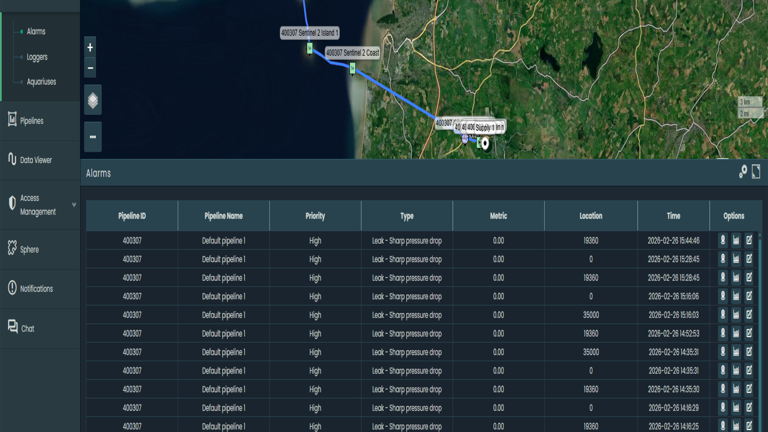Zoom out on the map

point(90,68)
